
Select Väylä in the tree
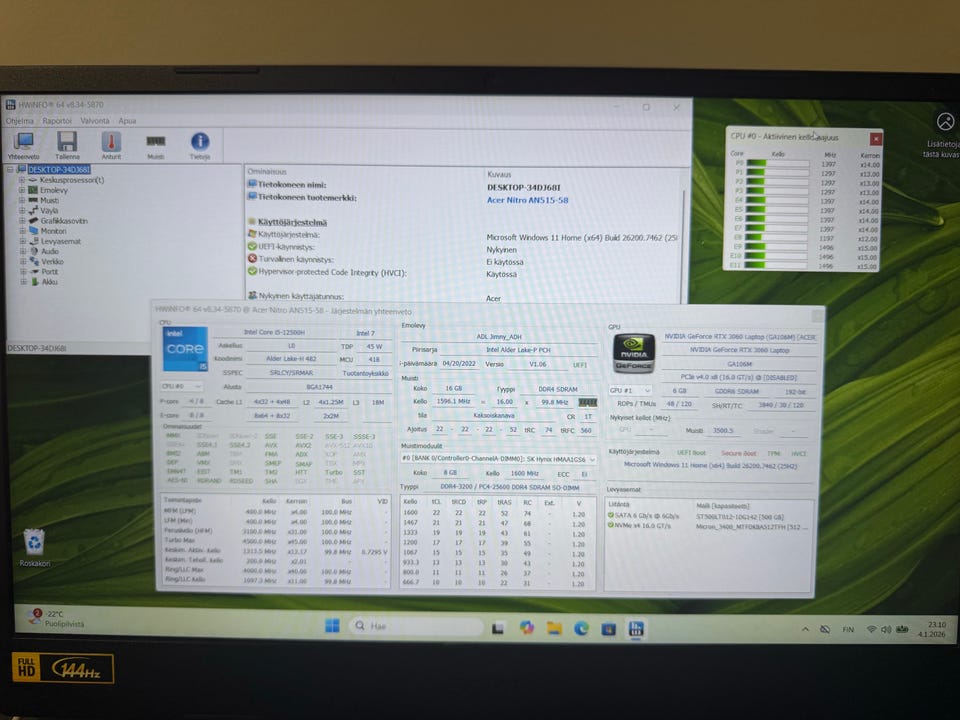point(49,211)
